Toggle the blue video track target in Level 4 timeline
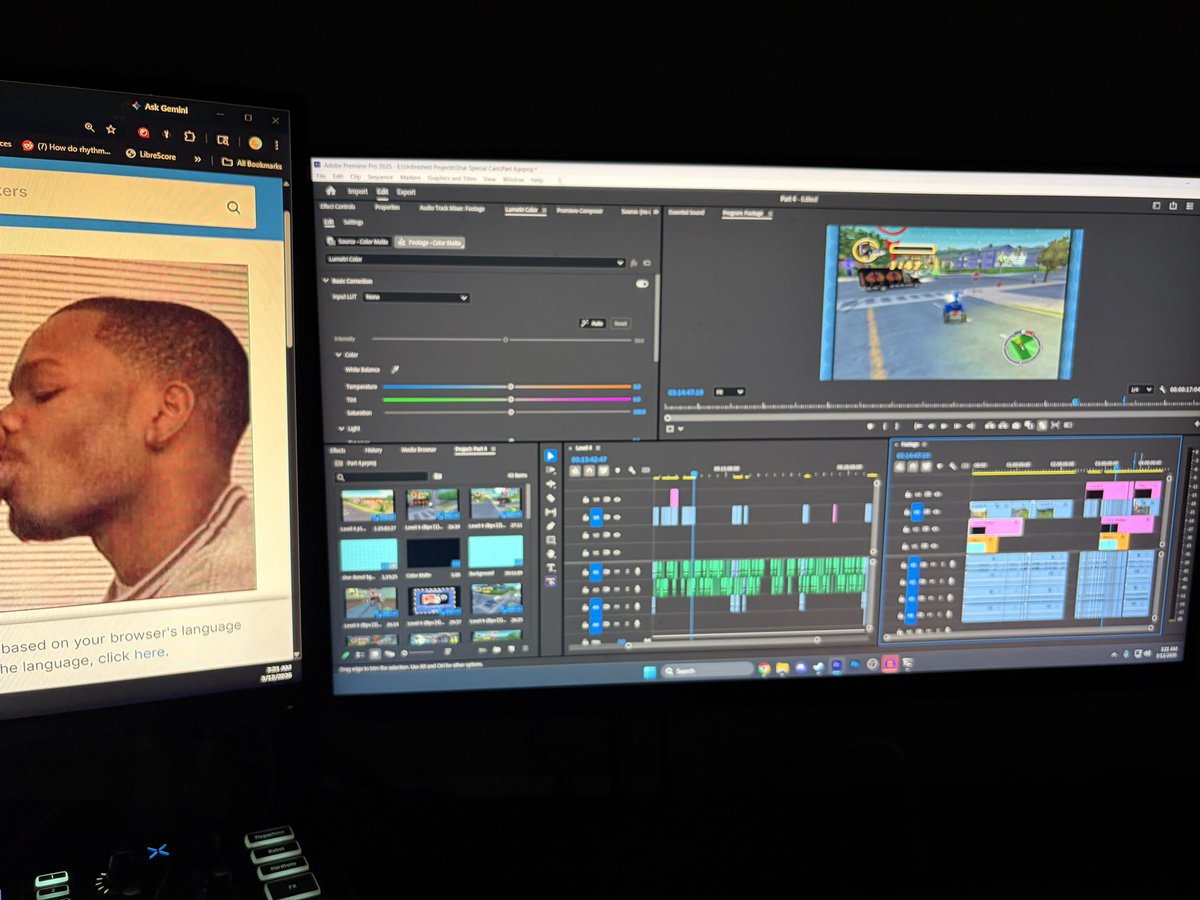 pos(596,517)
